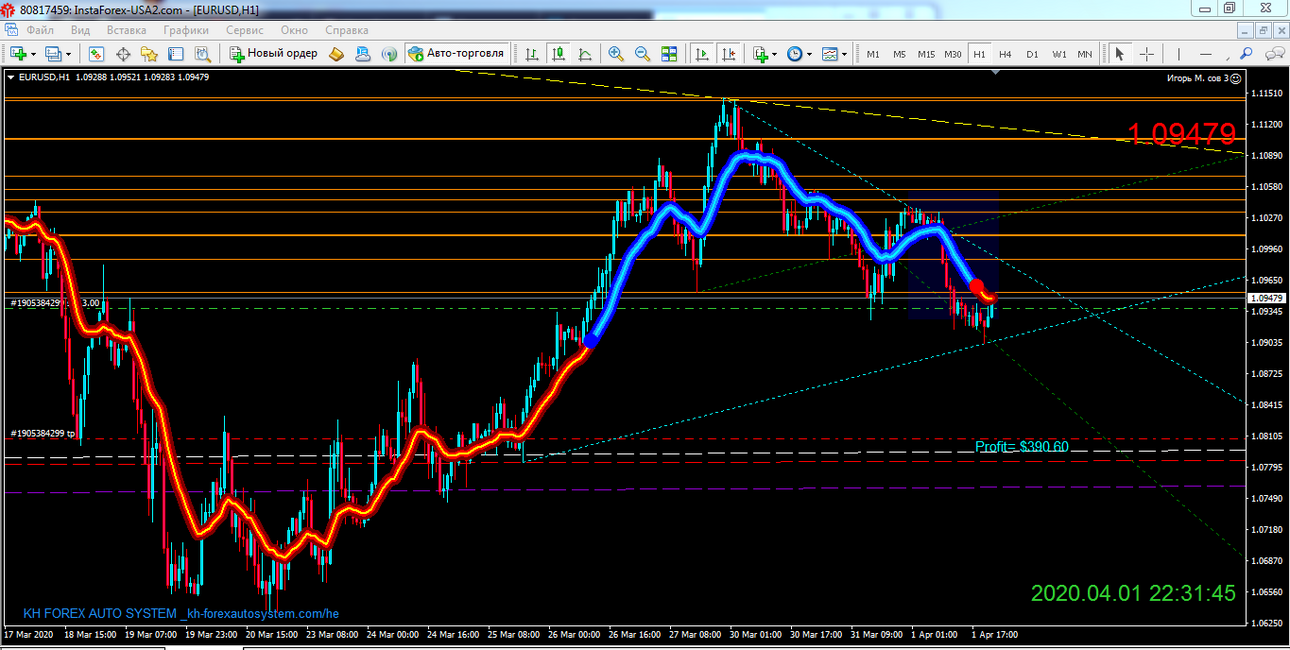Toggle chart auto scroll

(702, 53)
